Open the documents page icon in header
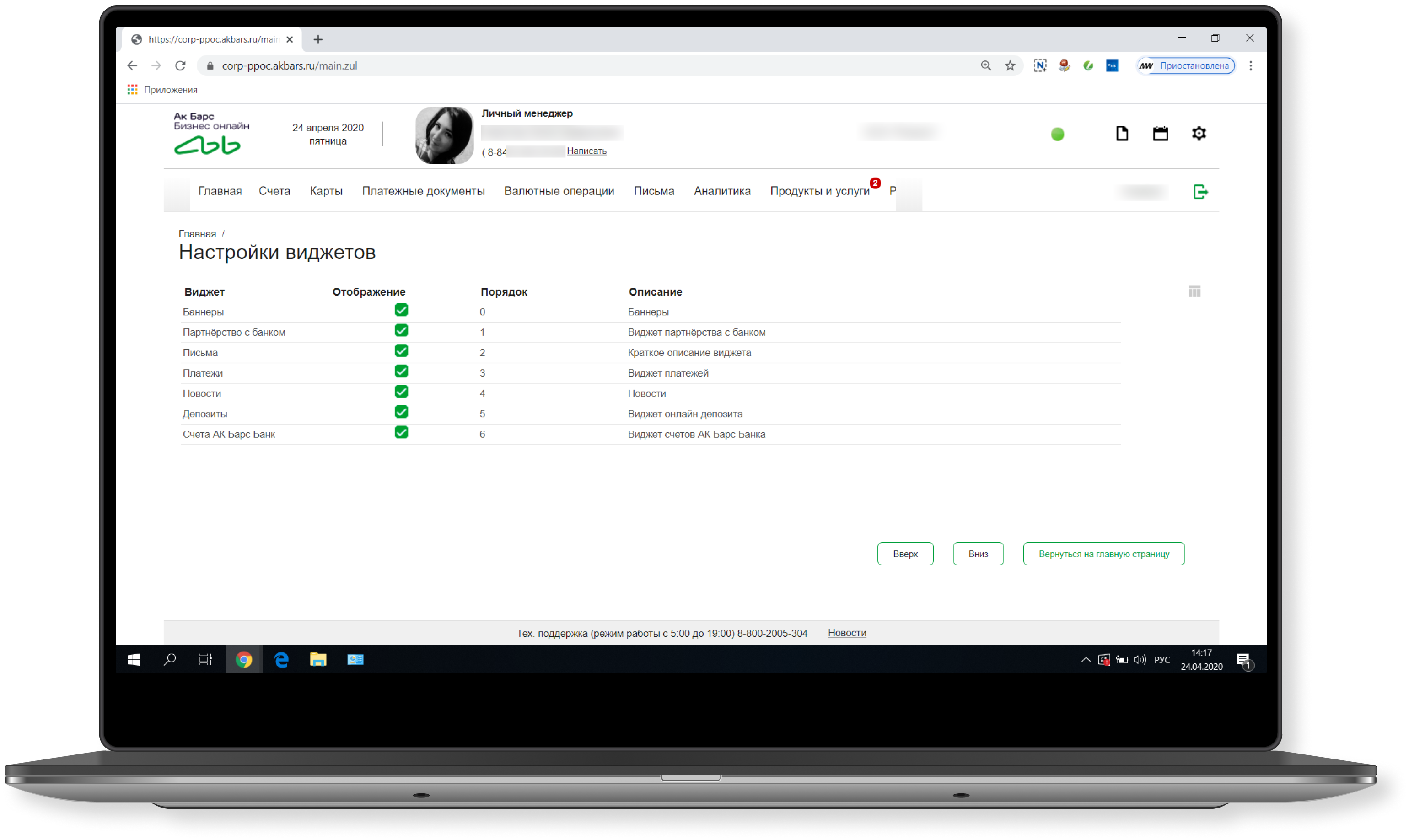Viewport: 1409px width, 840px height. coord(1122,134)
